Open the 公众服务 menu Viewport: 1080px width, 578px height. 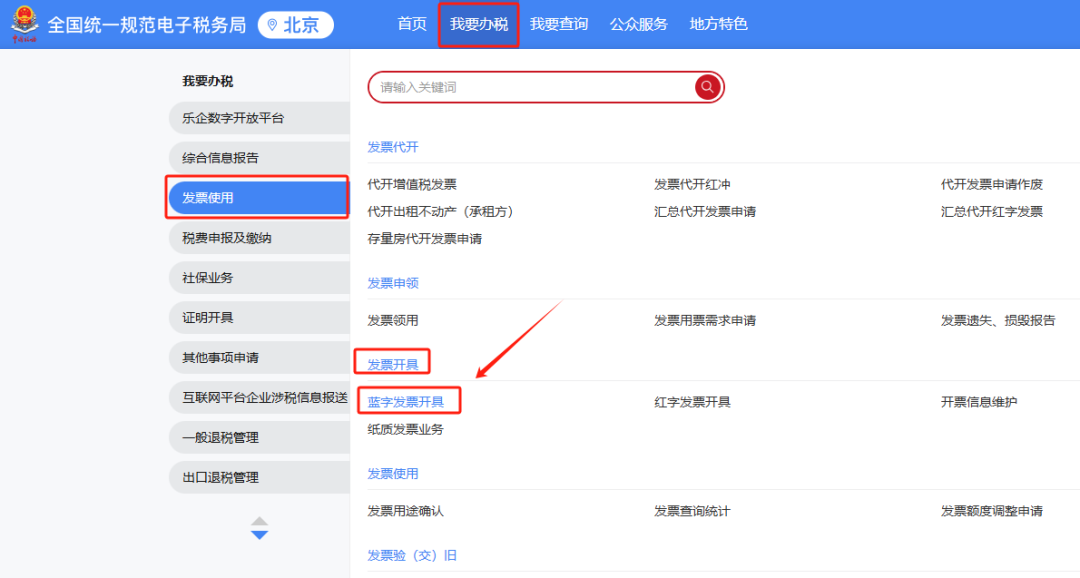point(638,24)
